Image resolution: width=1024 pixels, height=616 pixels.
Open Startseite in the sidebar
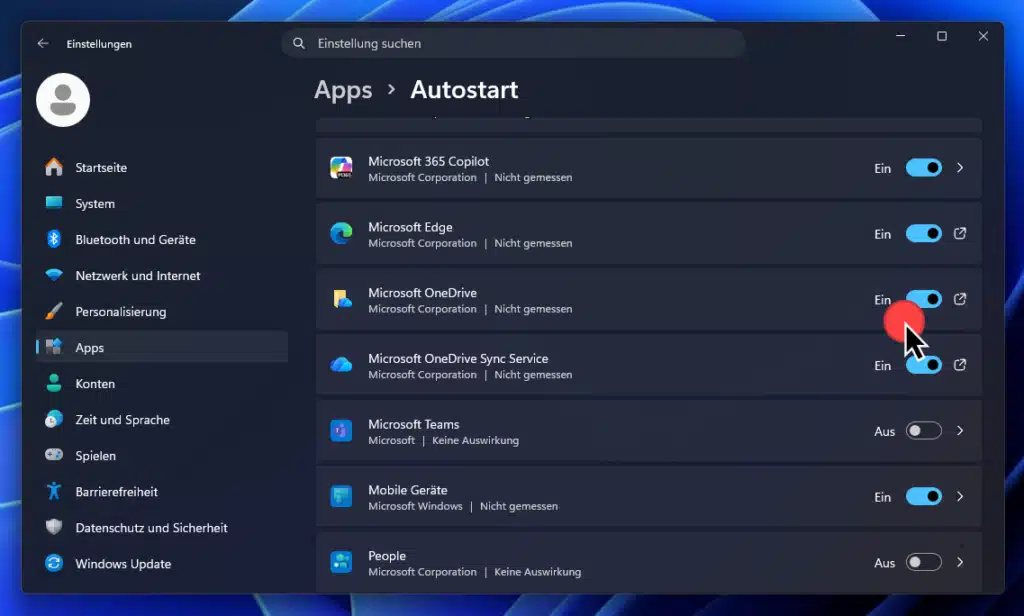[162, 167]
